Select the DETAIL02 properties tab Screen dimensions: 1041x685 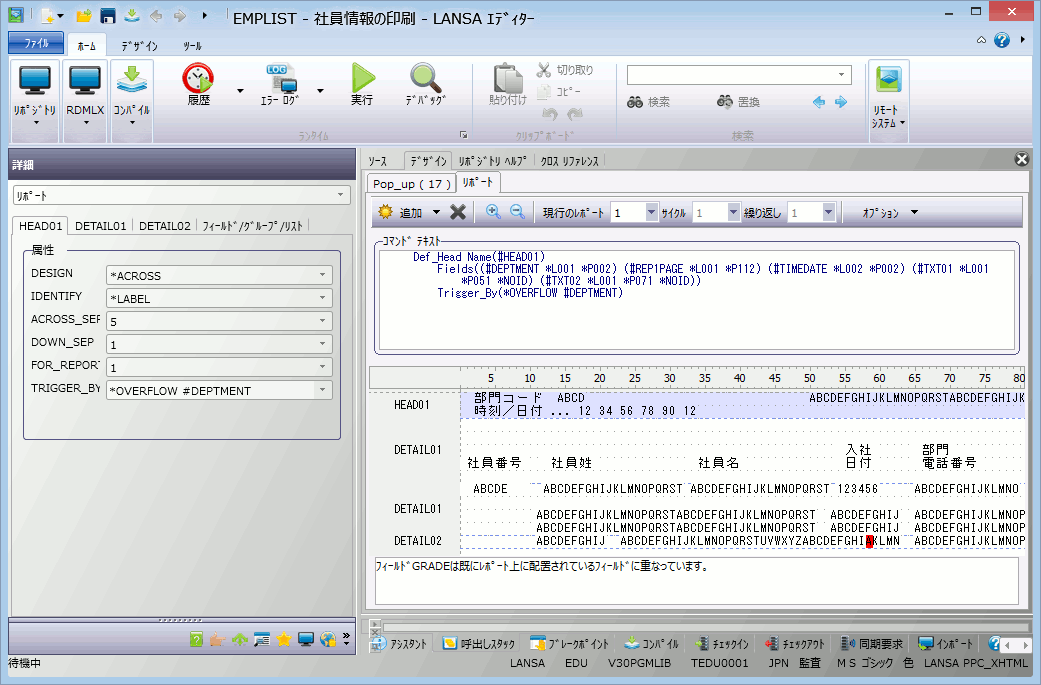165,226
